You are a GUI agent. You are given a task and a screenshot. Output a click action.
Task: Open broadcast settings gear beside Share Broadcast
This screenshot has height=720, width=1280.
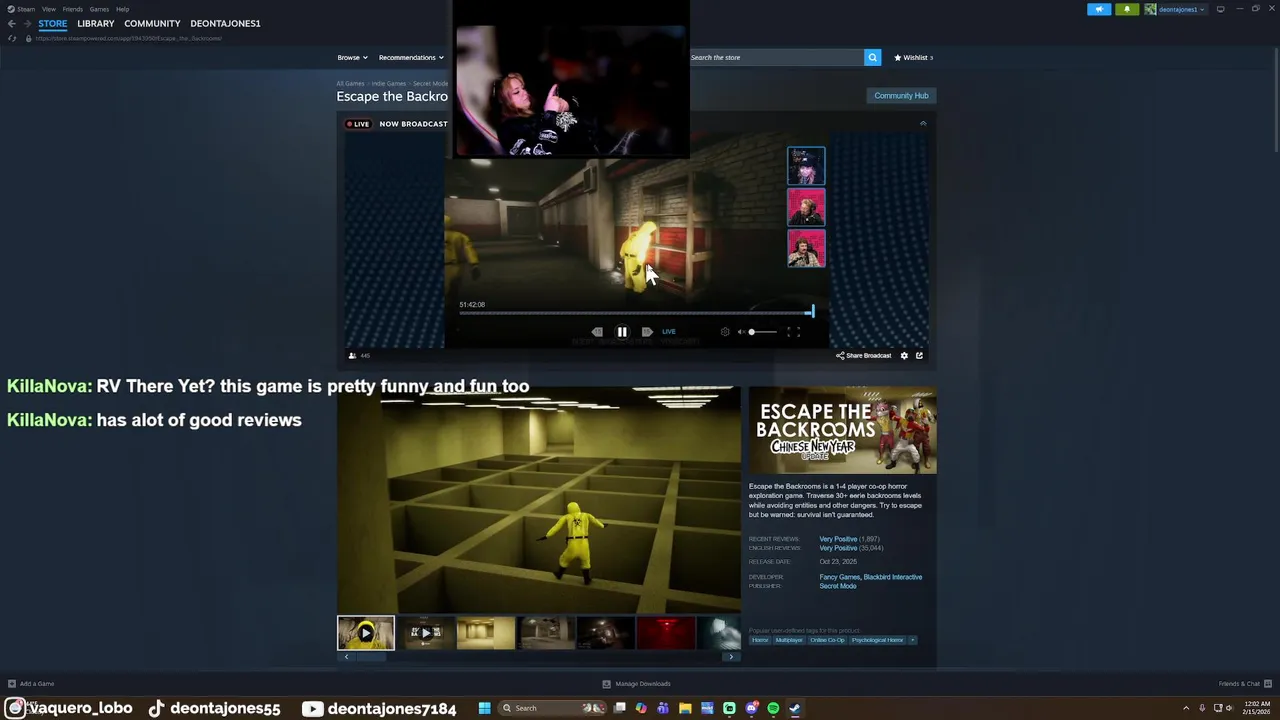(x=904, y=355)
